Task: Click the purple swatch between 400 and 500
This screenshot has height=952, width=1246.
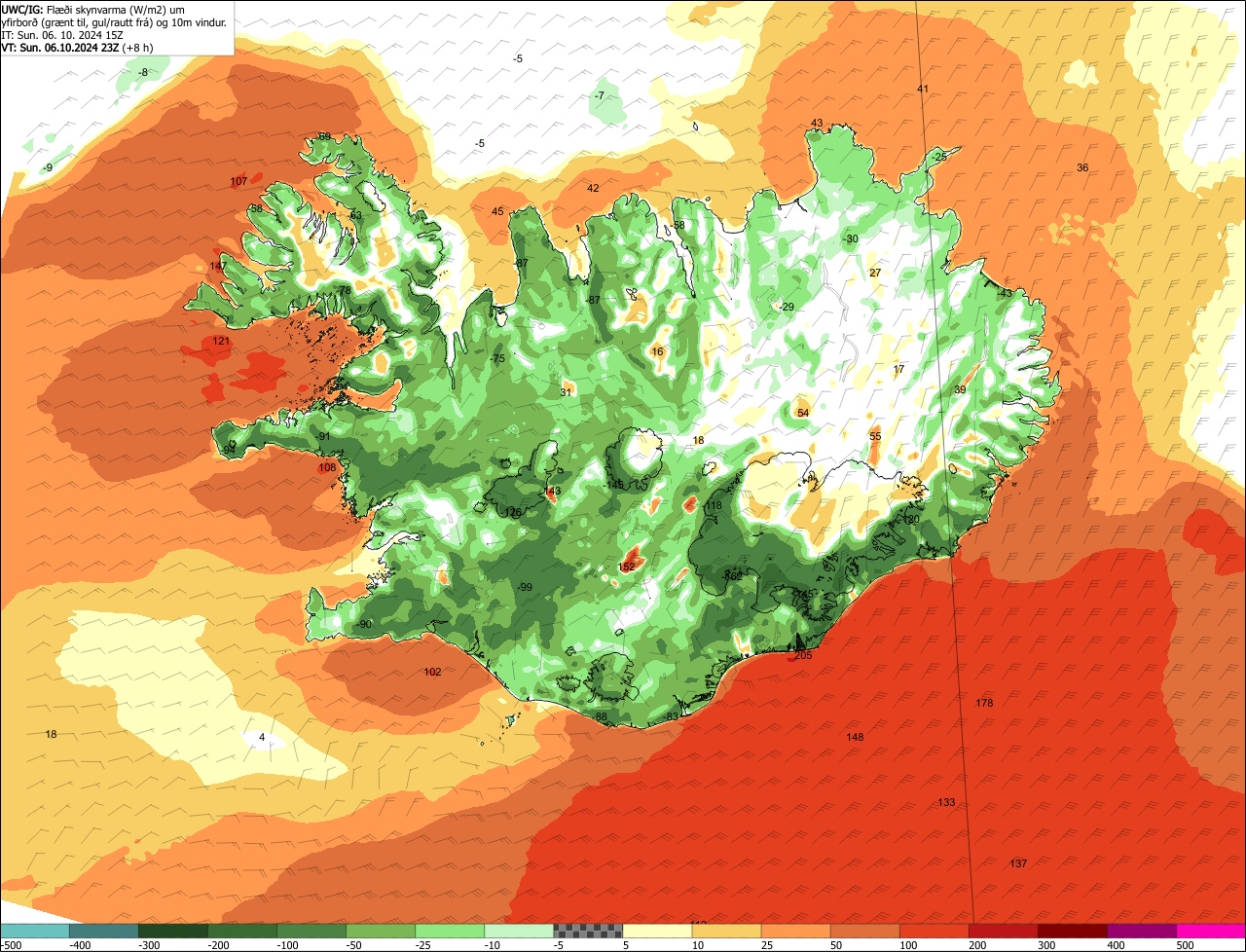Action: point(1141,931)
